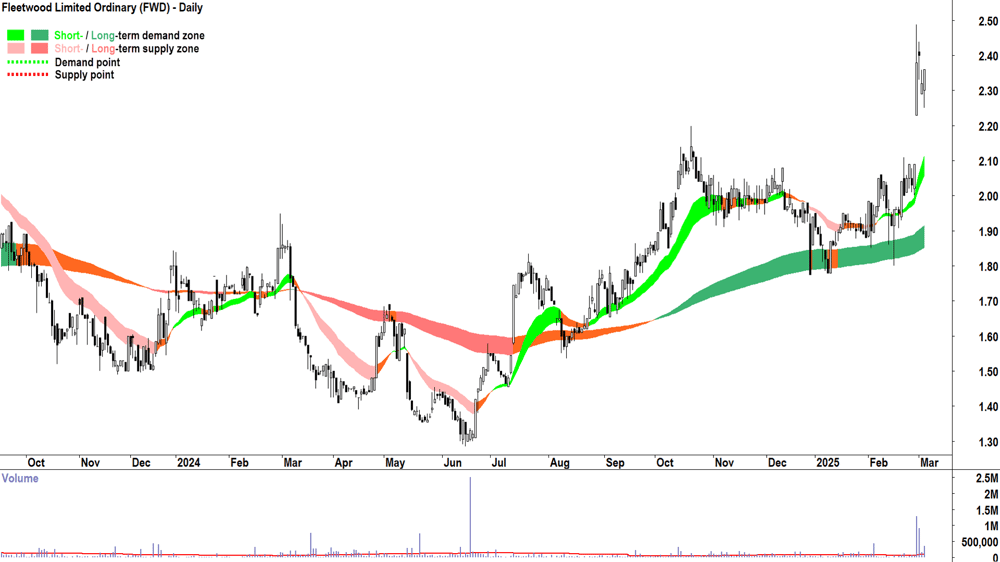Viewport: 1000px width, 562px height.
Task: Click the '2024' year label on the time axis
Action: [x=188, y=462]
